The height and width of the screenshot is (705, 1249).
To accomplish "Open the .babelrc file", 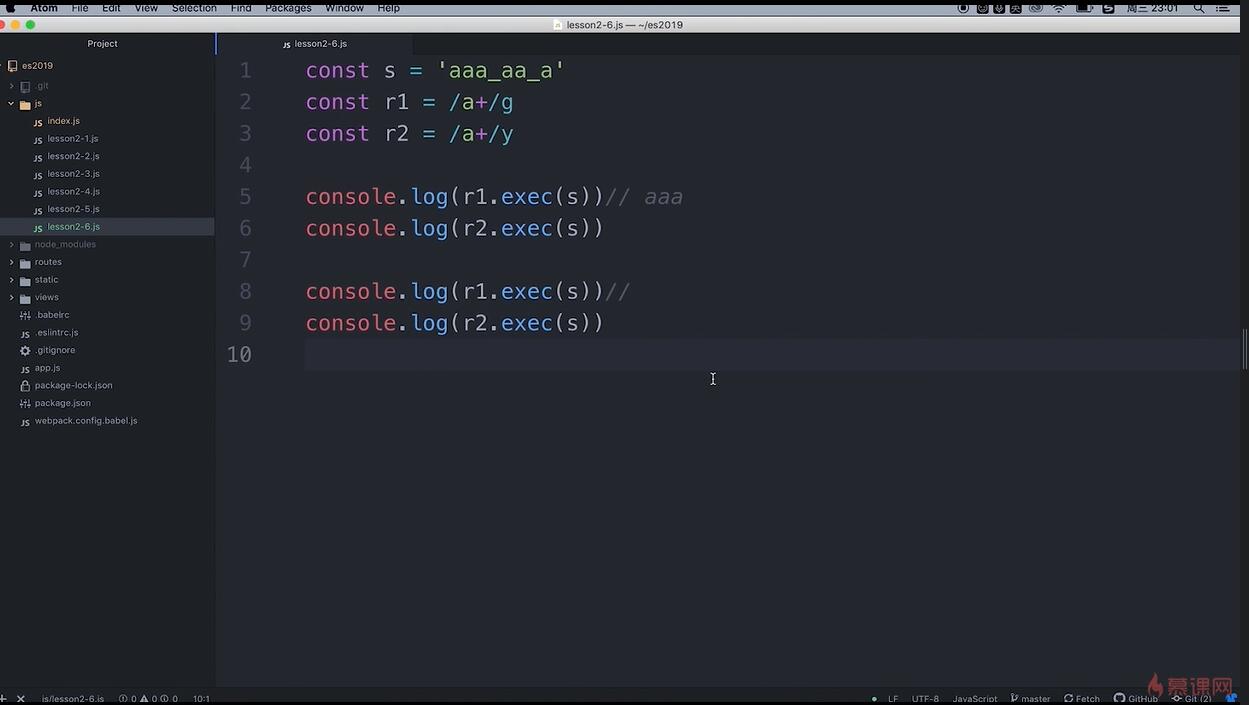I will tap(52, 315).
